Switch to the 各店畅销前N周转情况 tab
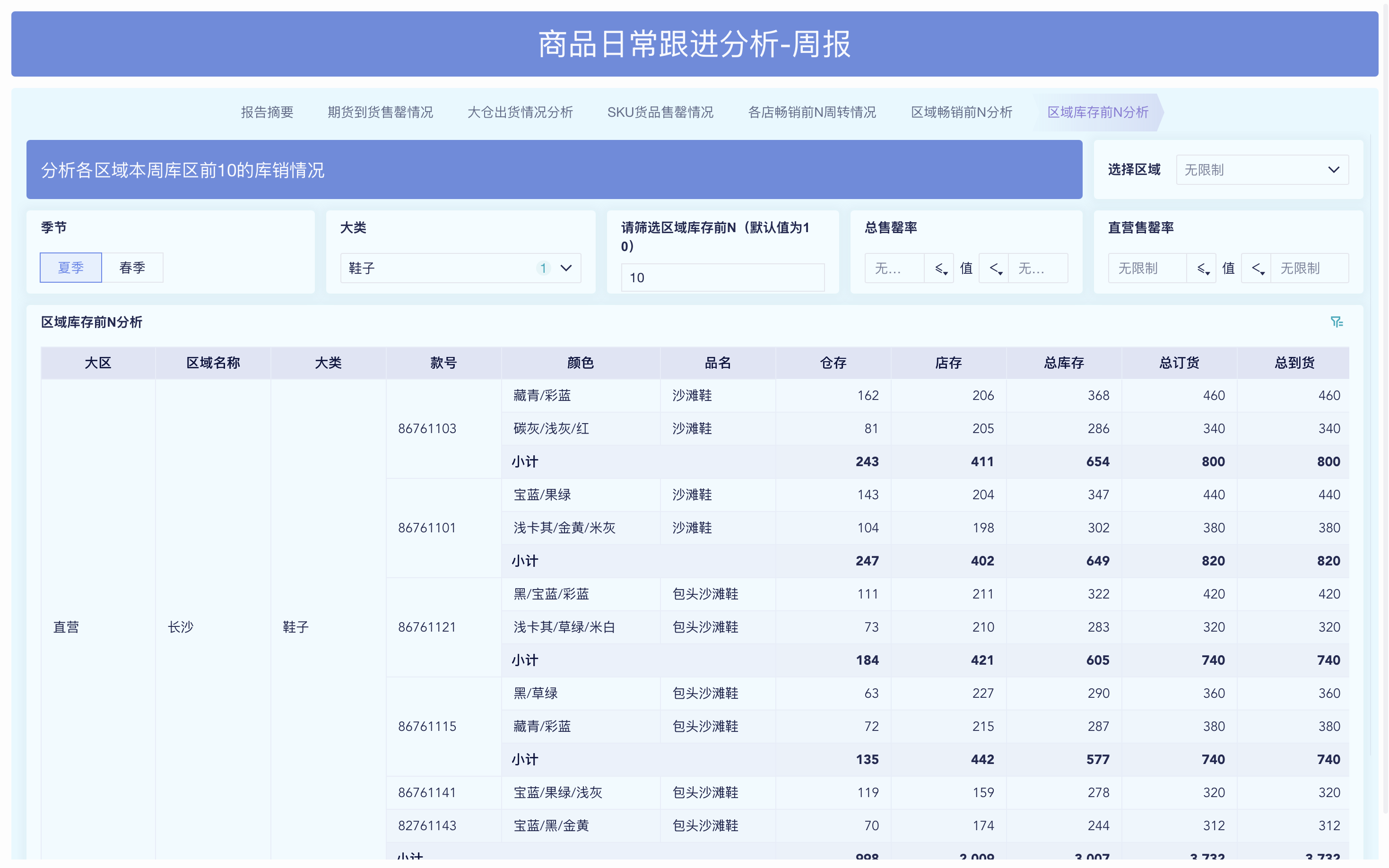1389x868 pixels. pos(812,112)
